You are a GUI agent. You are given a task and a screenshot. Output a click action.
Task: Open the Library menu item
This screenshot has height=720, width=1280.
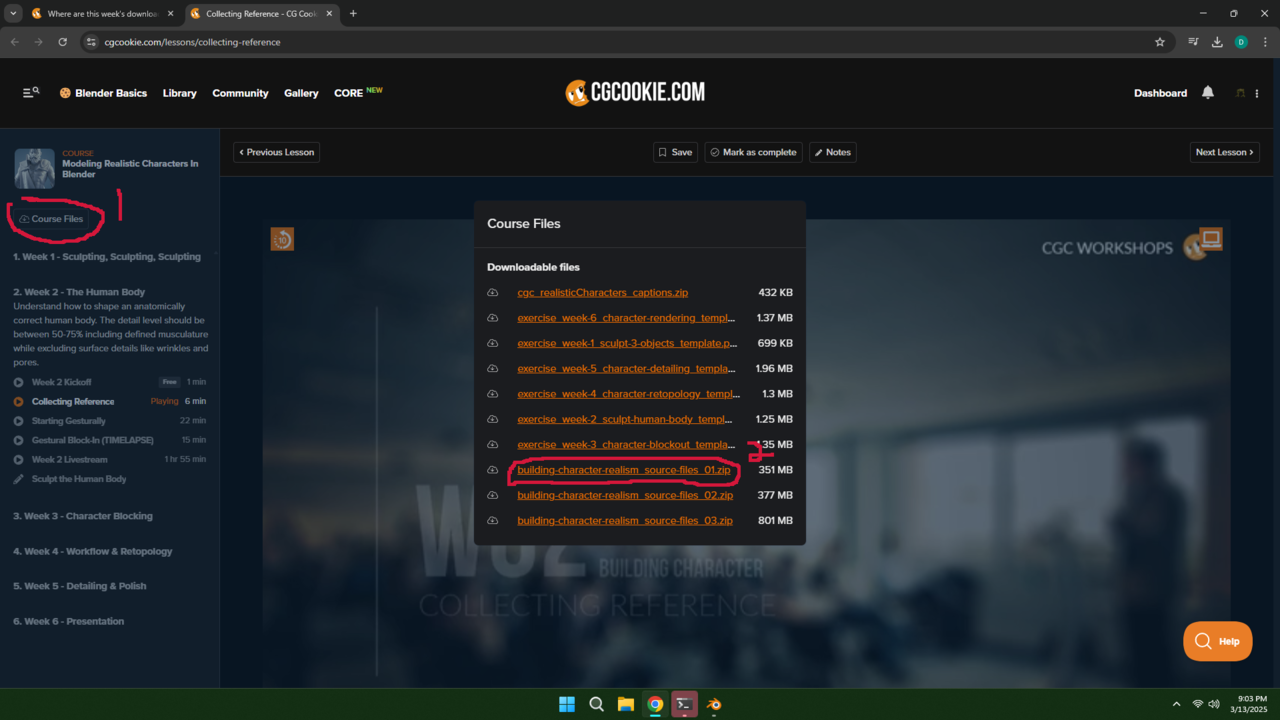click(x=180, y=93)
